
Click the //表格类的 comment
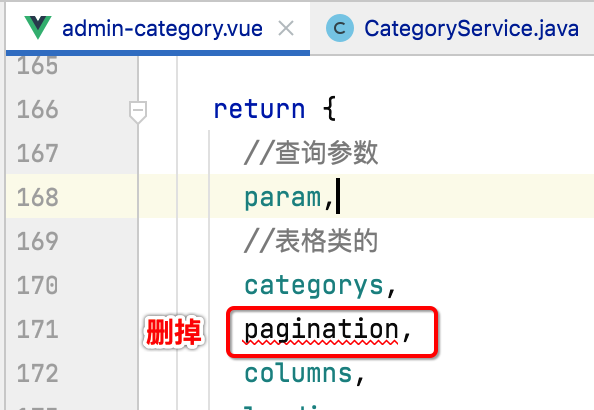coord(311,241)
